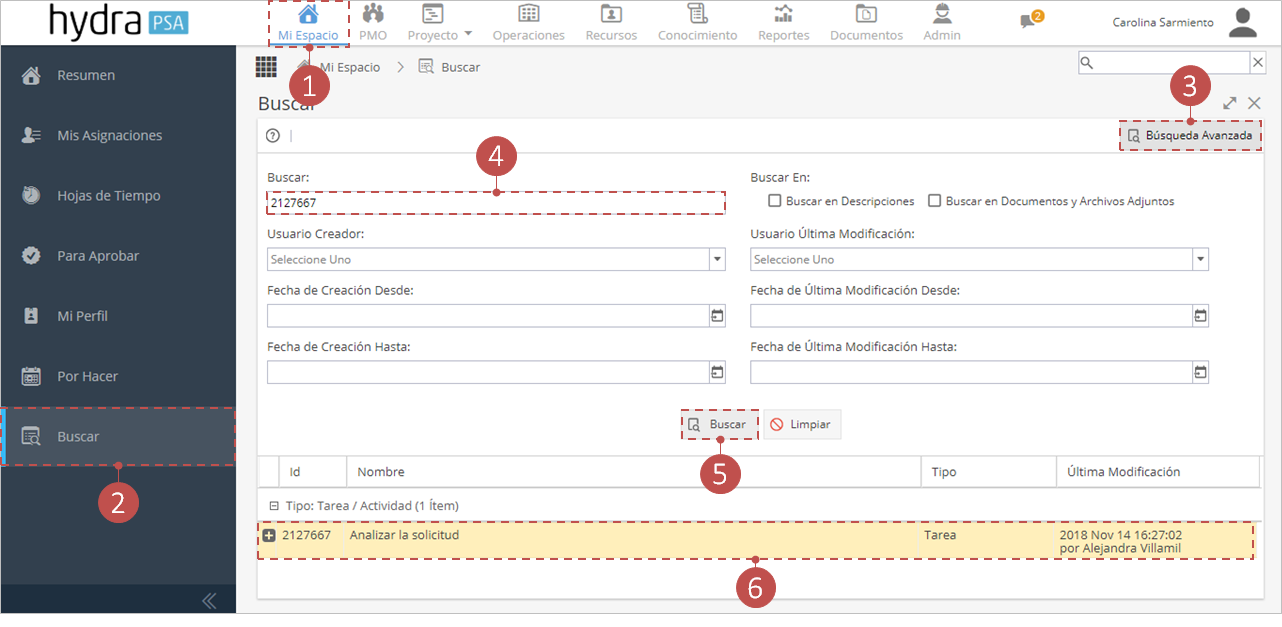The height and width of the screenshot is (627, 1282).
Task: Expand the task 2127667 result row
Action: click(x=268, y=535)
